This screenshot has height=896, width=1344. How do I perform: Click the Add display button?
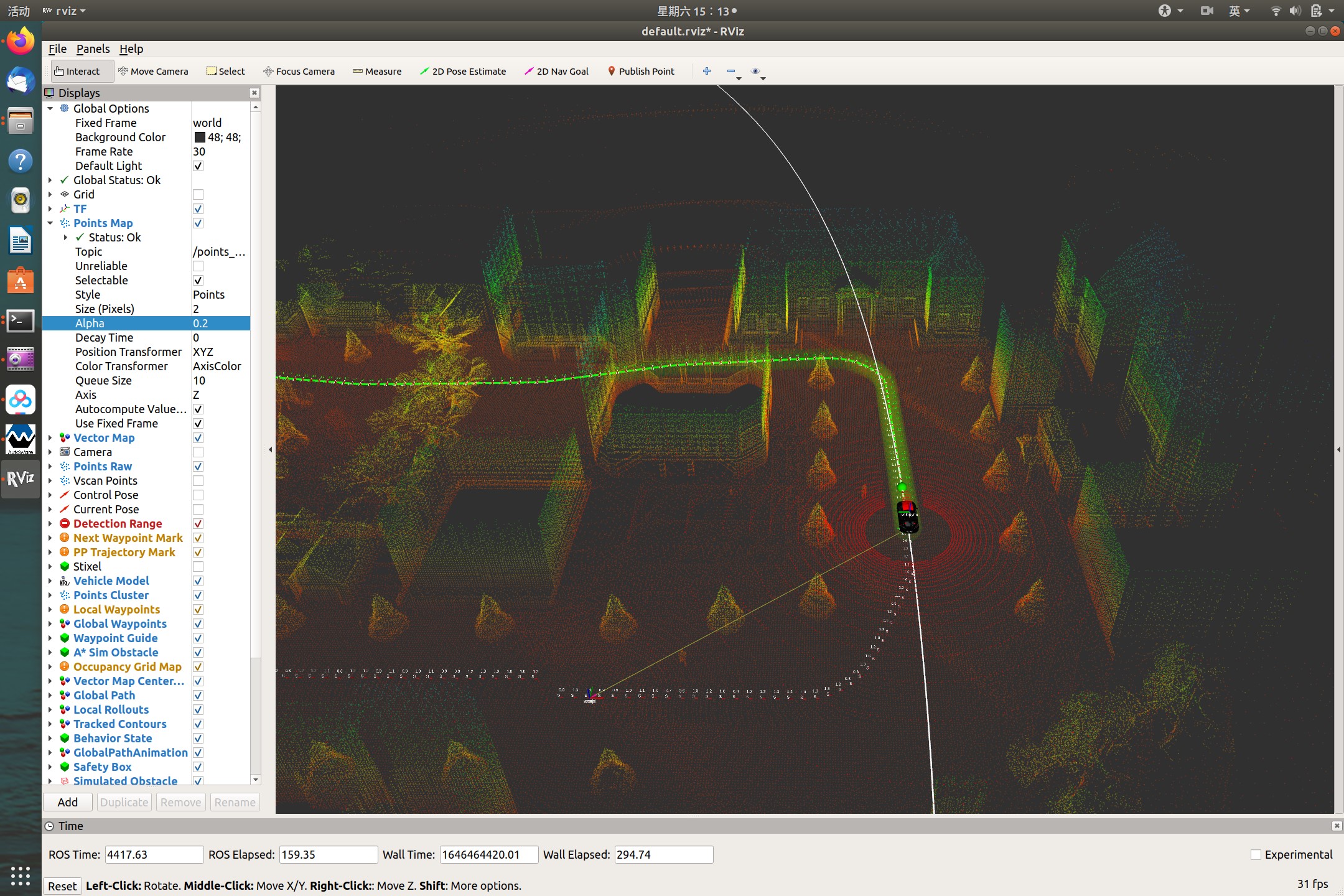67,802
